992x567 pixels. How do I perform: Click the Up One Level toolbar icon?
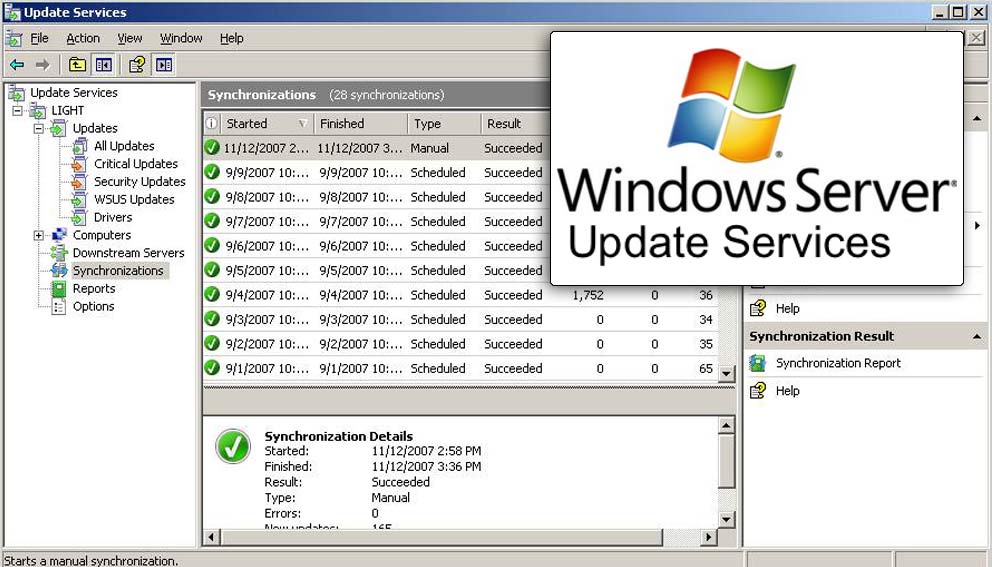77,64
